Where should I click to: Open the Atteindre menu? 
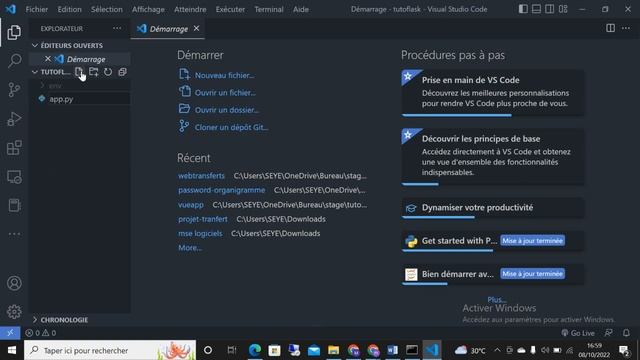click(190, 9)
